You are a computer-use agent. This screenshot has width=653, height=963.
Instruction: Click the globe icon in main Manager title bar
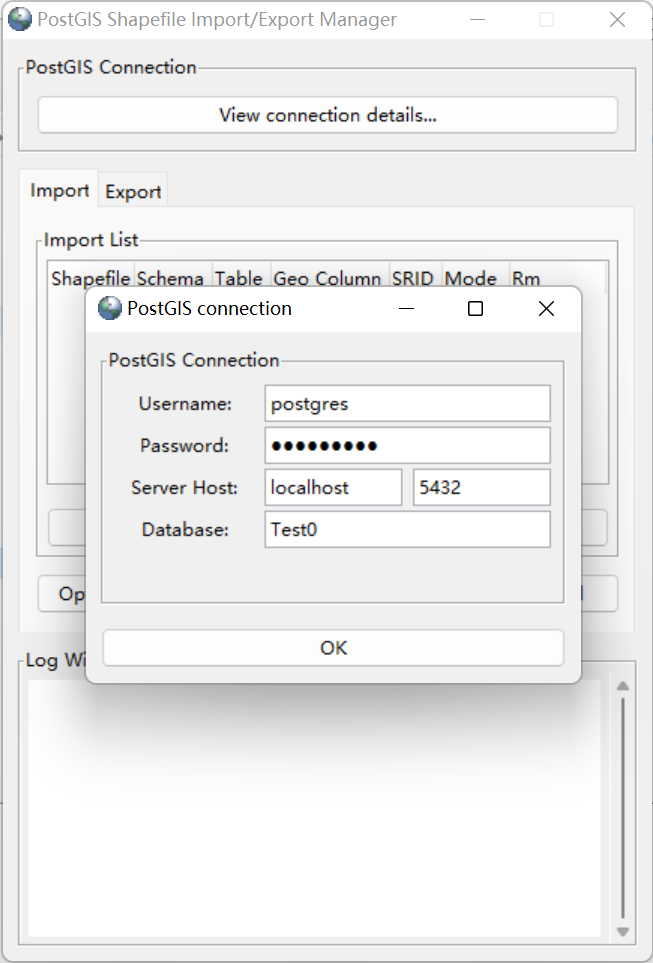coord(20,20)
